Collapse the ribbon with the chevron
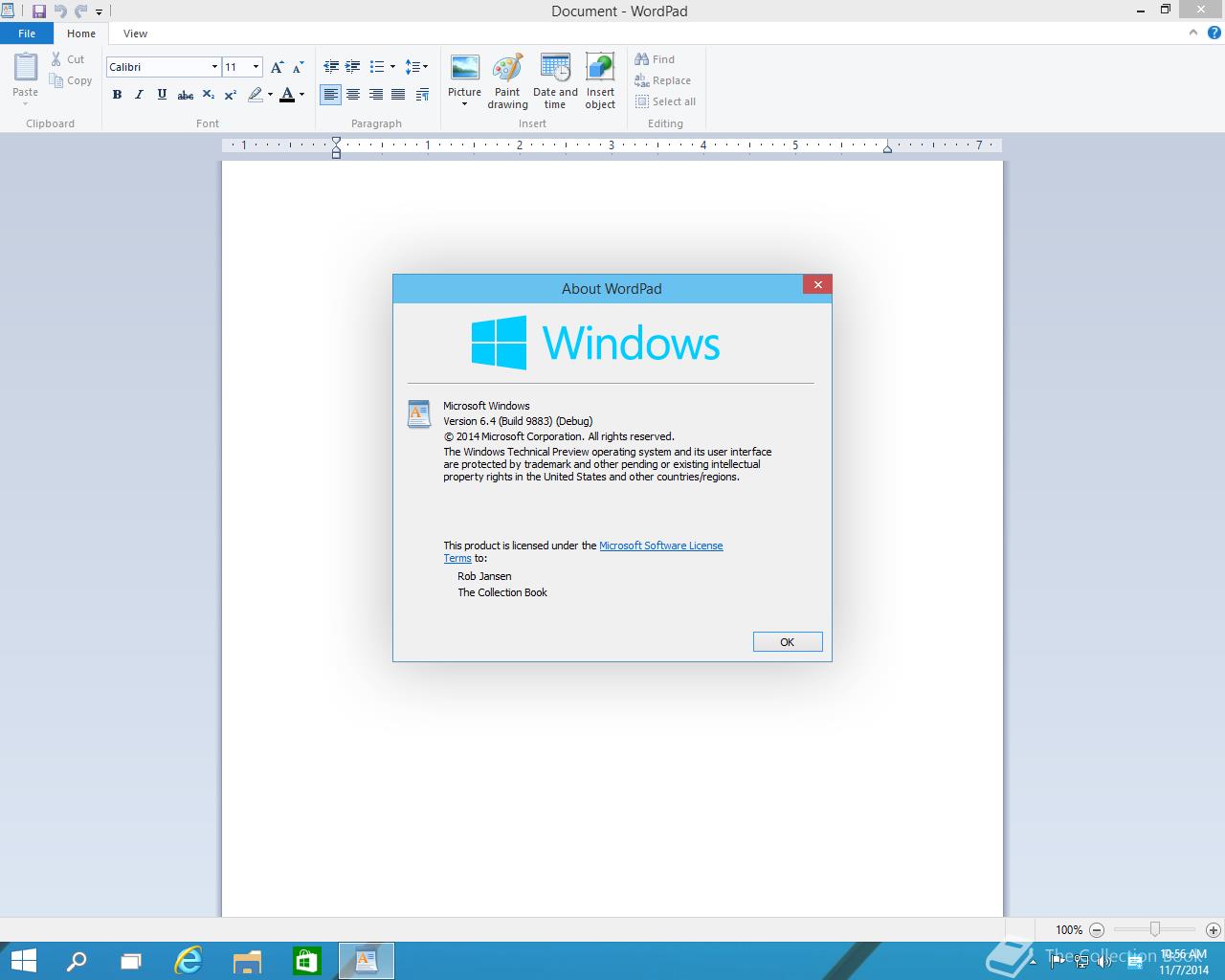 tap(1193, 33)
